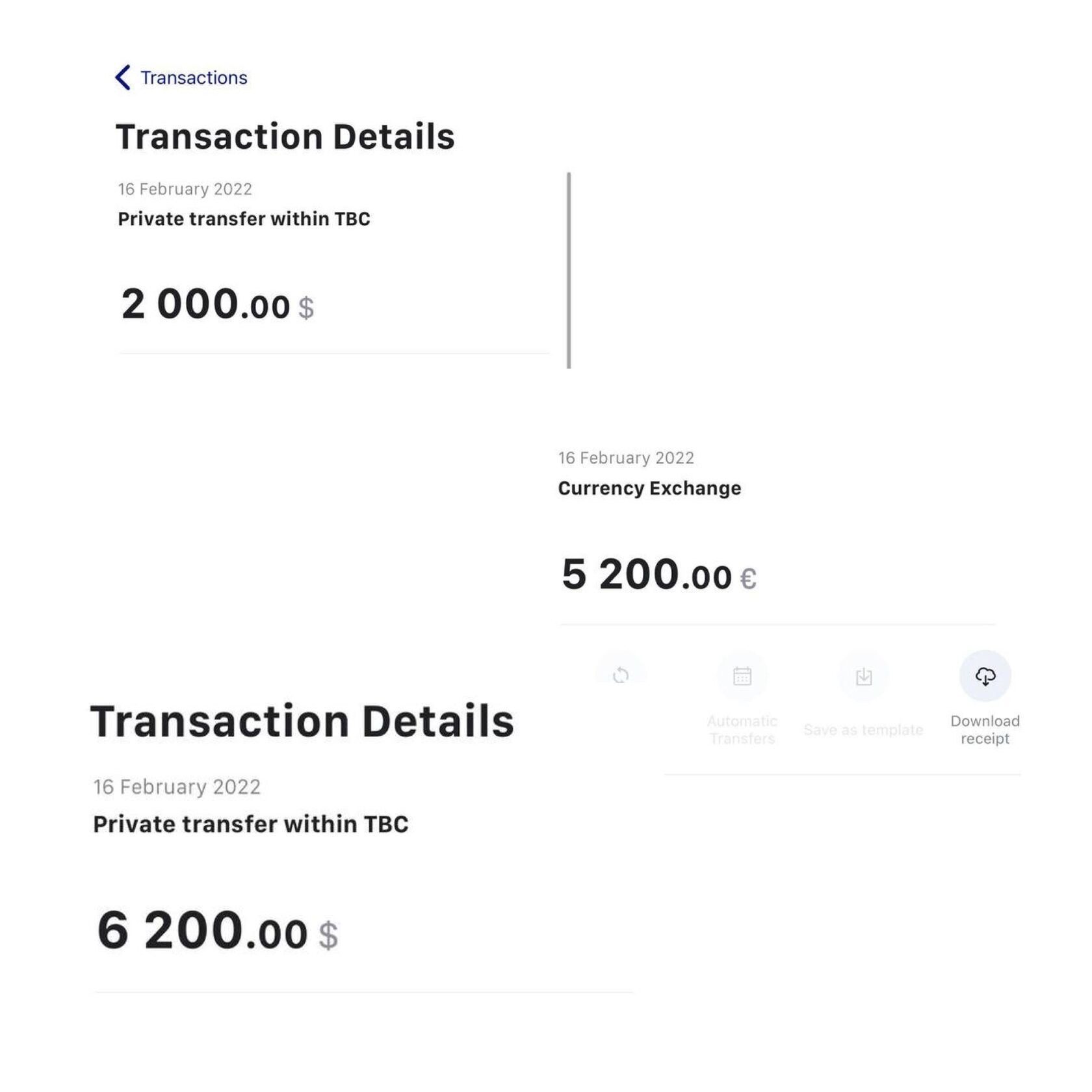
Task: Click the Save as template icon
Action: click(864, 677)
